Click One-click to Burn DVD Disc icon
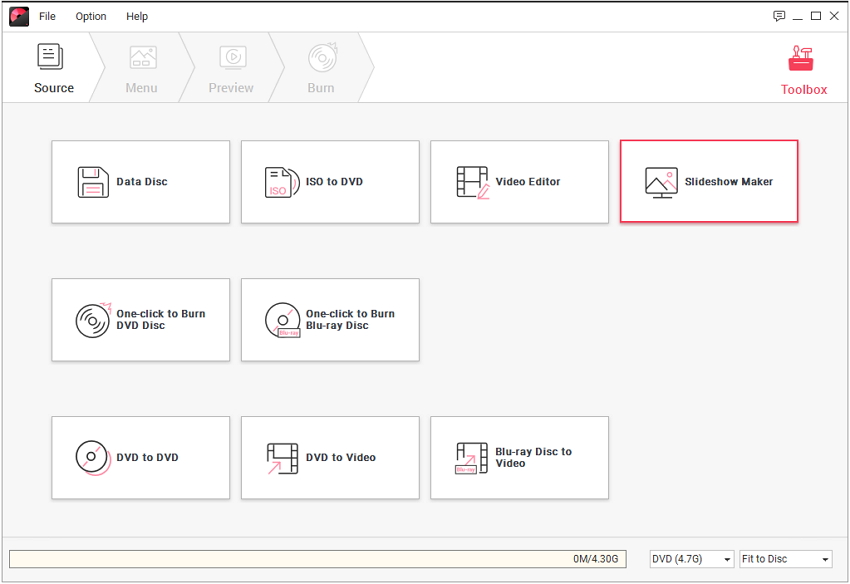This screenshot has height=584, width=850. [93, 320]
